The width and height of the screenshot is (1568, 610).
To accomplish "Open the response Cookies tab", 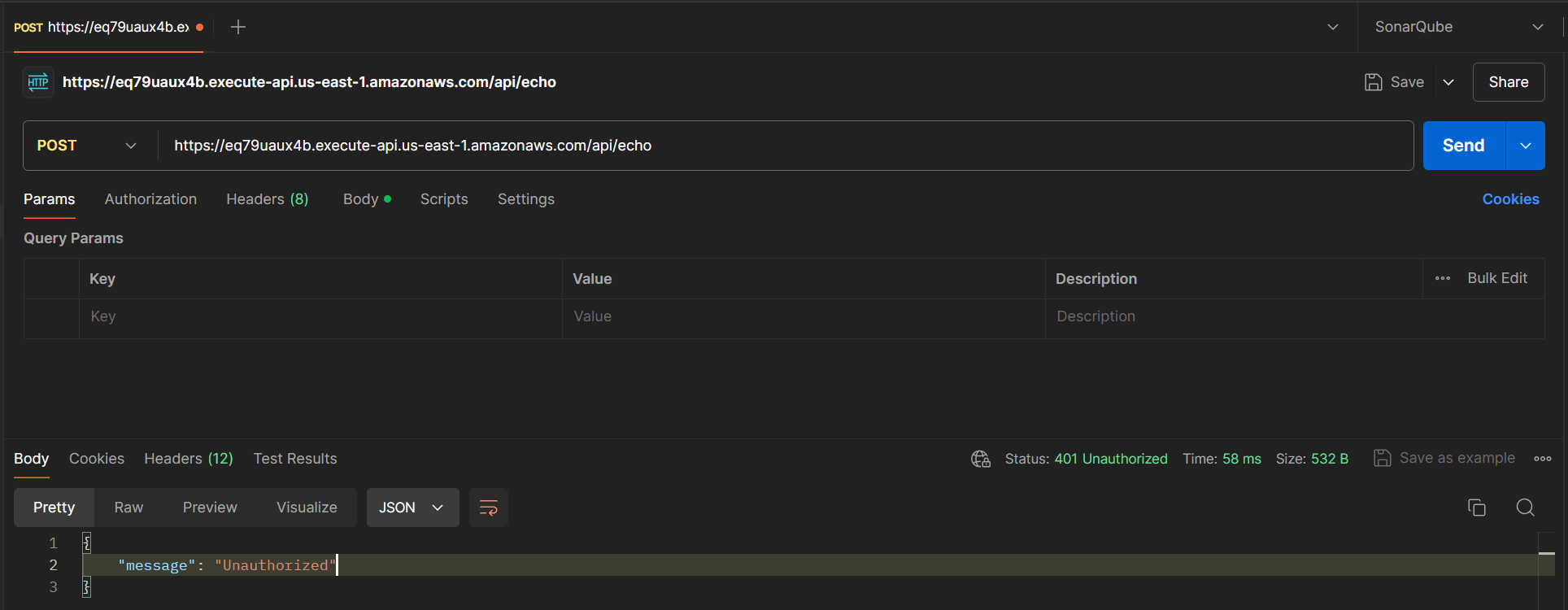I will coord(97,459).
